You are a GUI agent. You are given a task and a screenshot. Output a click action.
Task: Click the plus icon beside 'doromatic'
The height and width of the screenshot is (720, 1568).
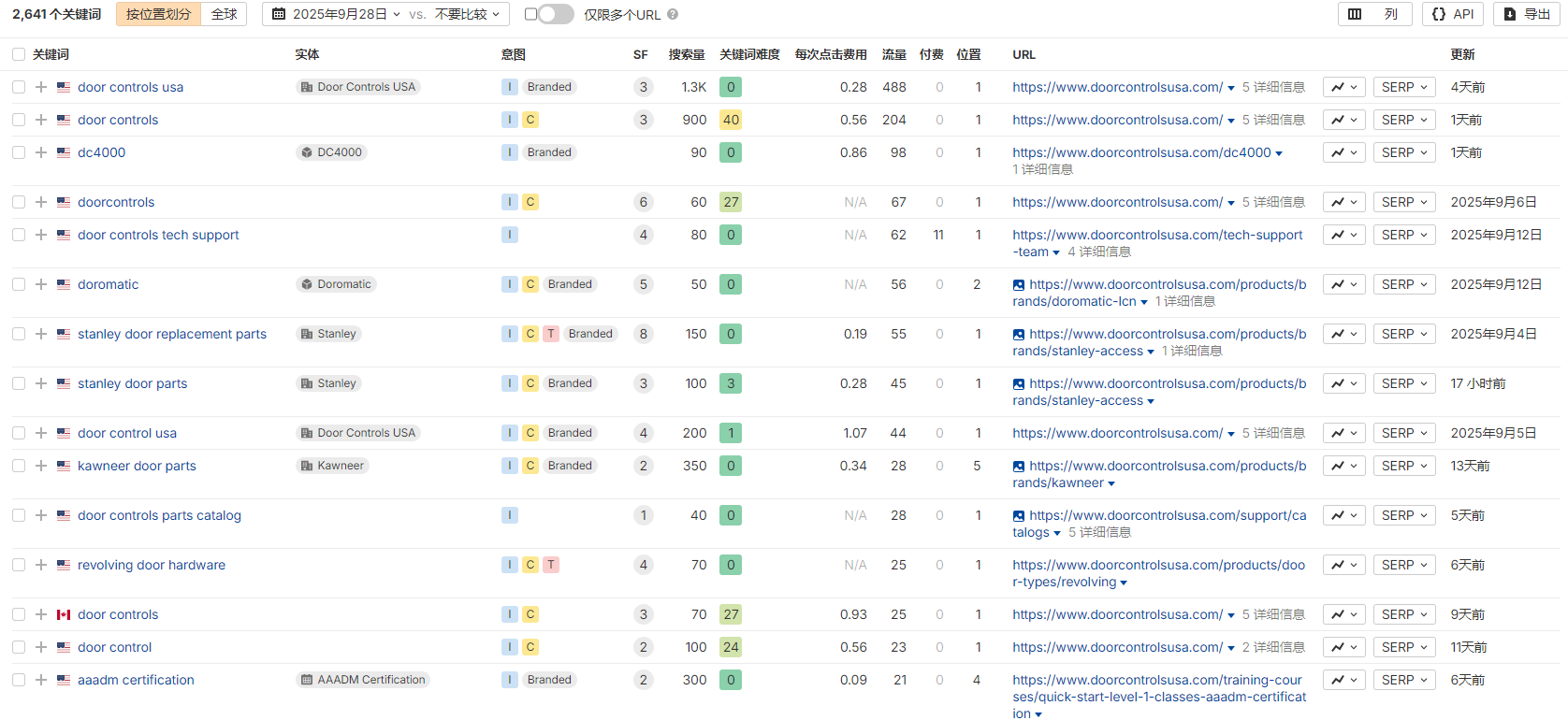41,284
